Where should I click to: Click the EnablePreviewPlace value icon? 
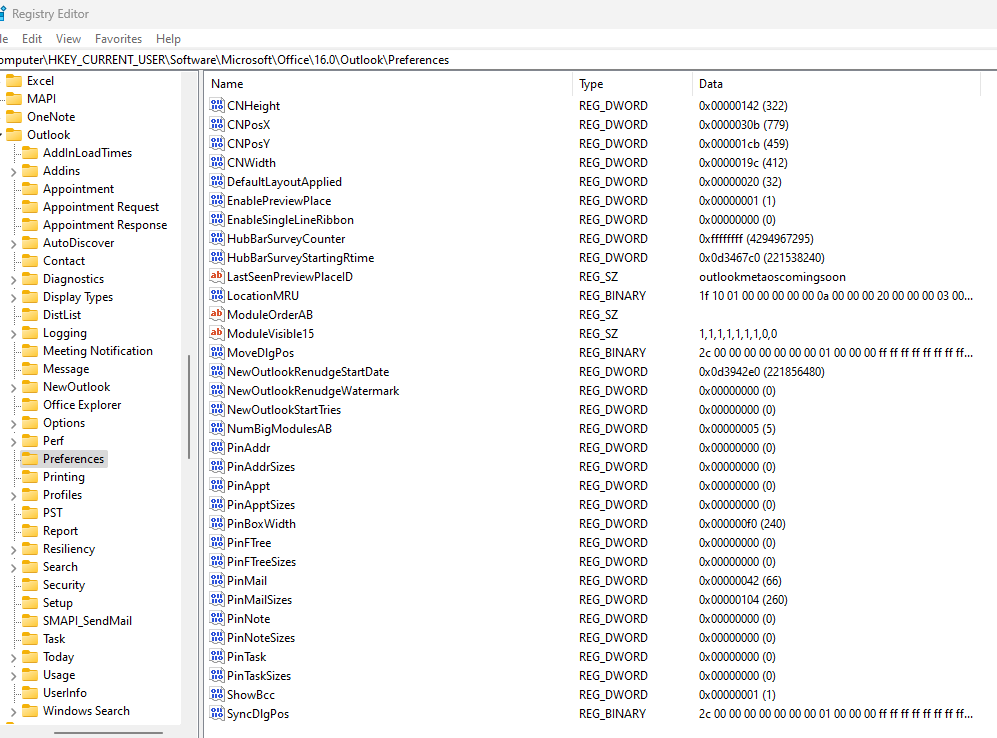pos(217,201)
